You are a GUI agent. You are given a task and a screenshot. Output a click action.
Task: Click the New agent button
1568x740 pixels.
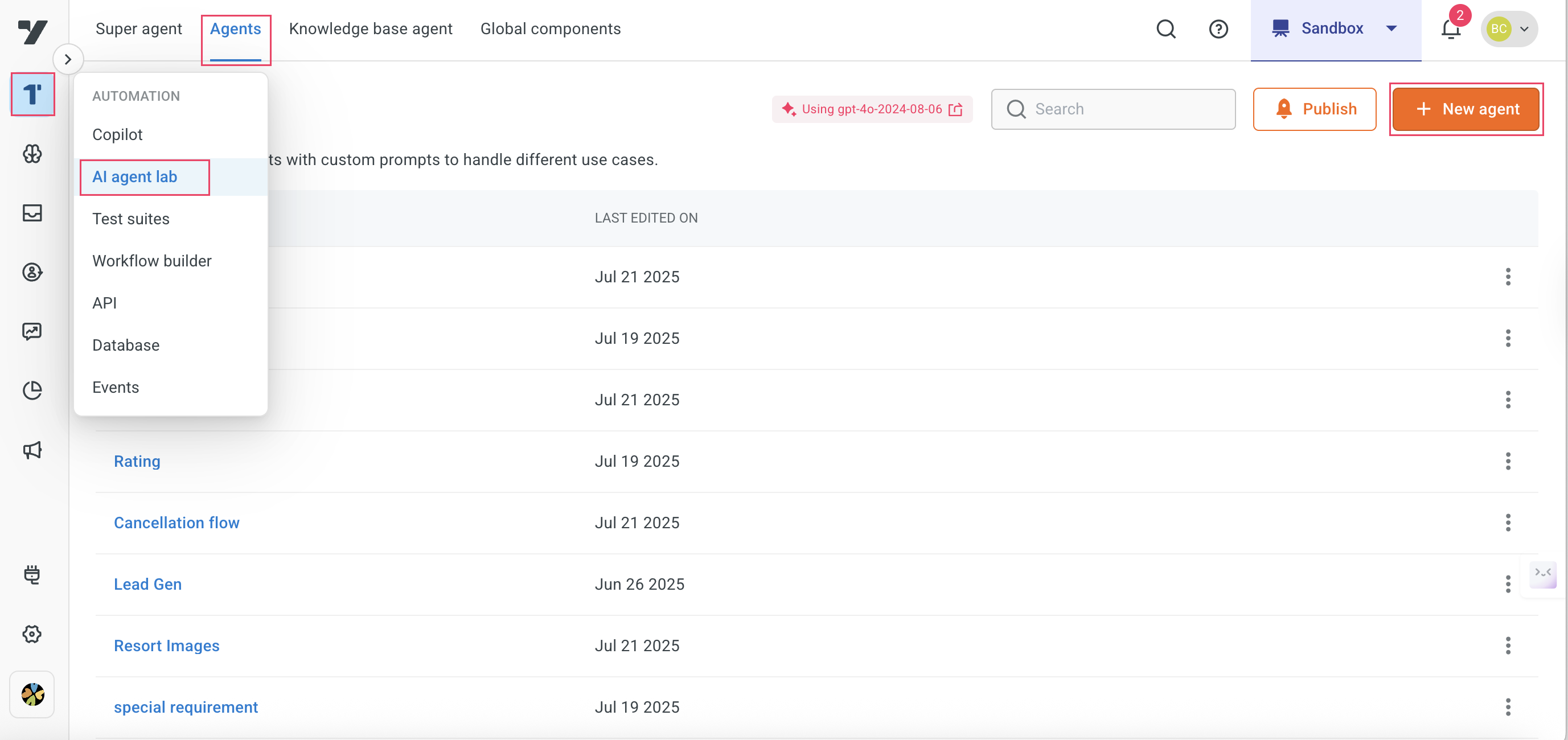(x=1466, y=109)
